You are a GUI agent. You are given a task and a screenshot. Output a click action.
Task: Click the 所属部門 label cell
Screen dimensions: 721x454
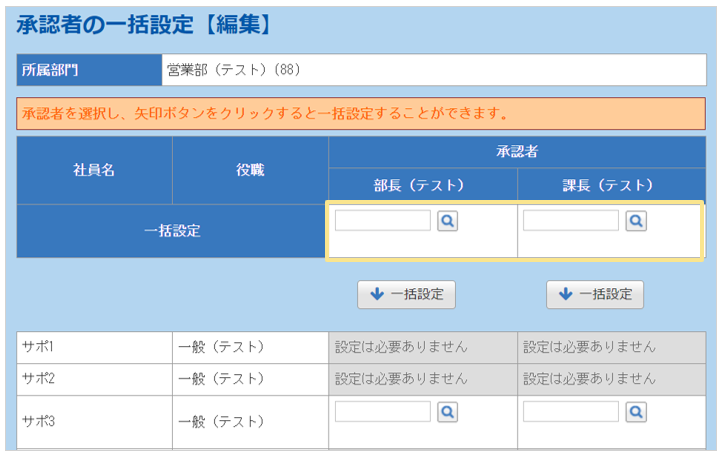[89, 71]
